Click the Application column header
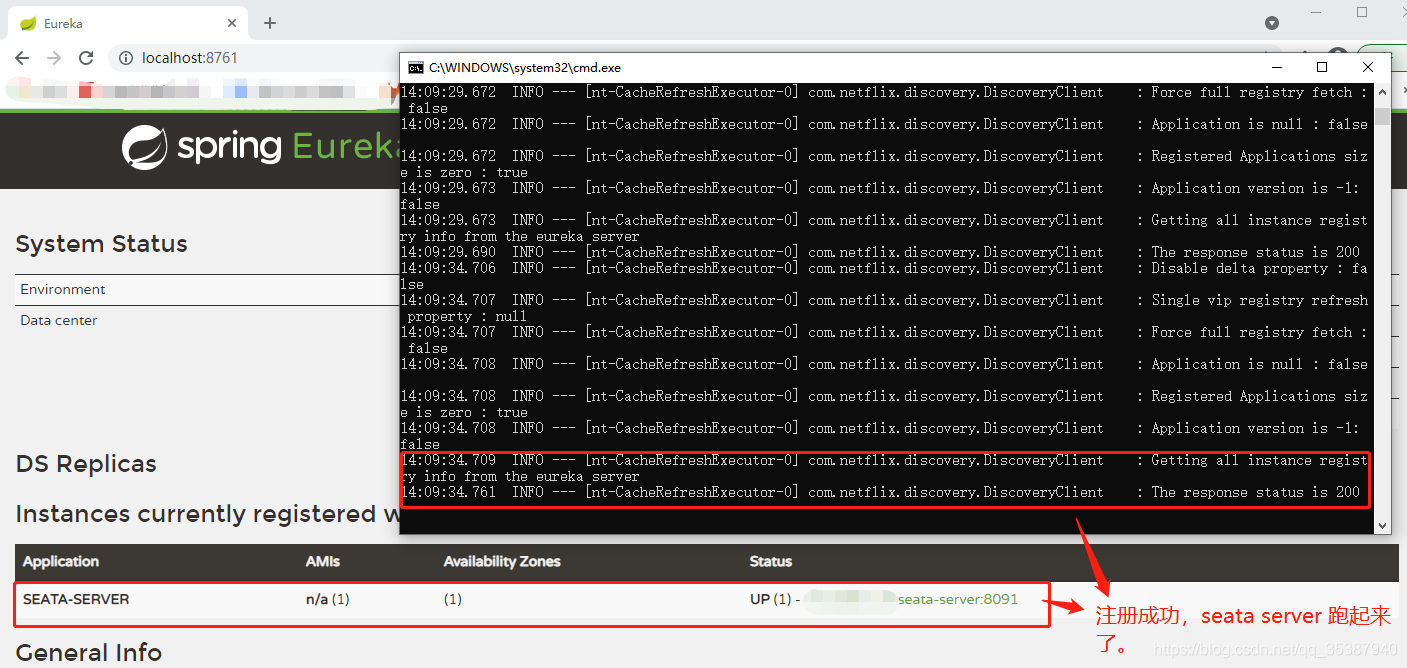This screenshot has height=668, width=1407. 61,562
